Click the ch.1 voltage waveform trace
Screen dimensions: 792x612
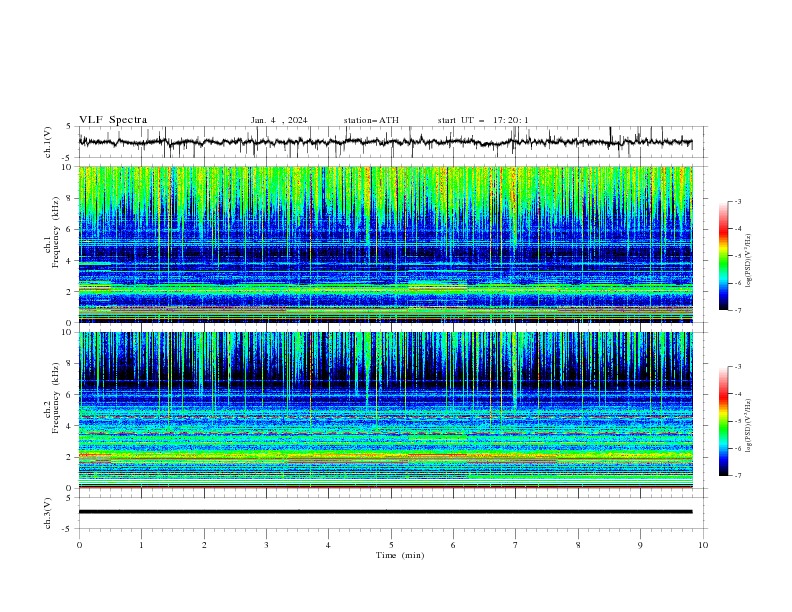point(385,142)
